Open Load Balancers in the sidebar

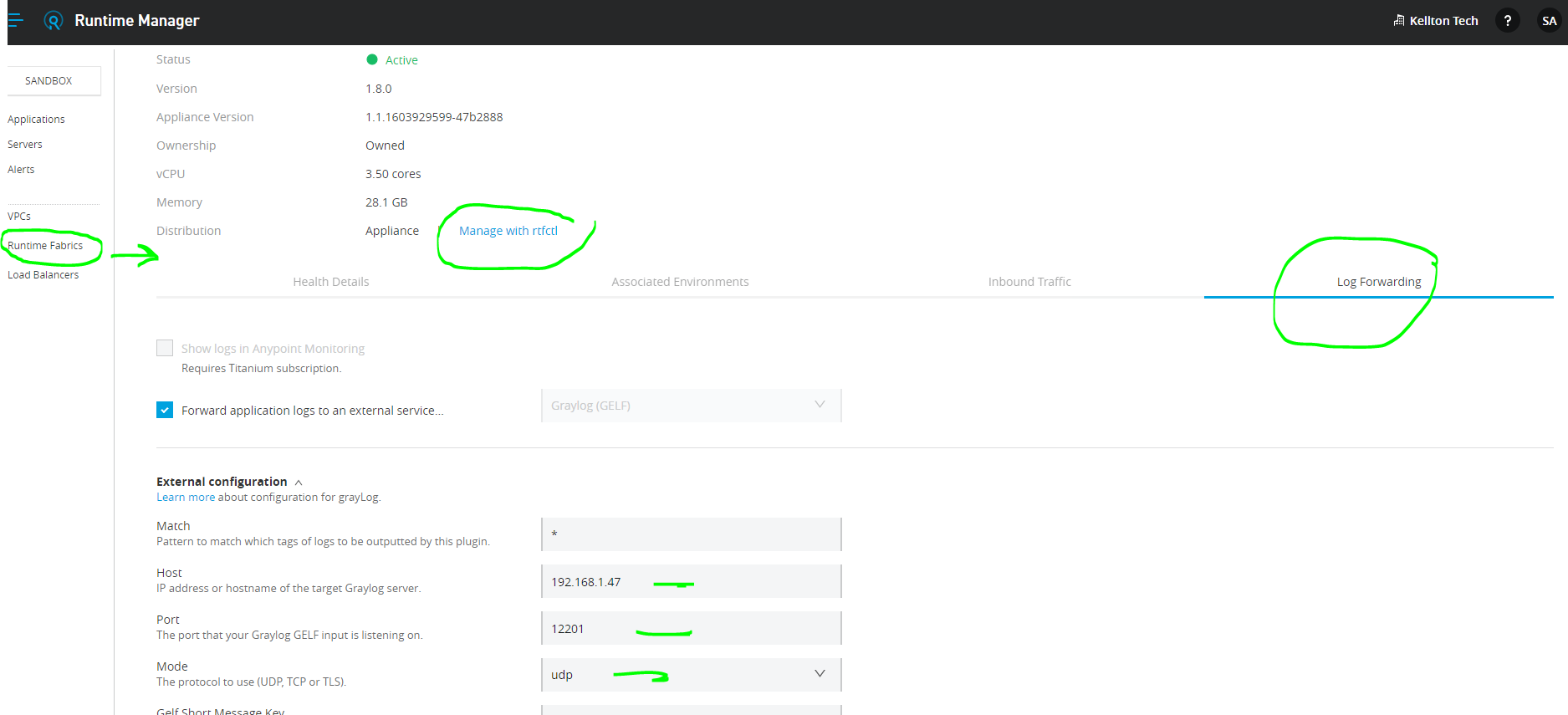point(43,275)
